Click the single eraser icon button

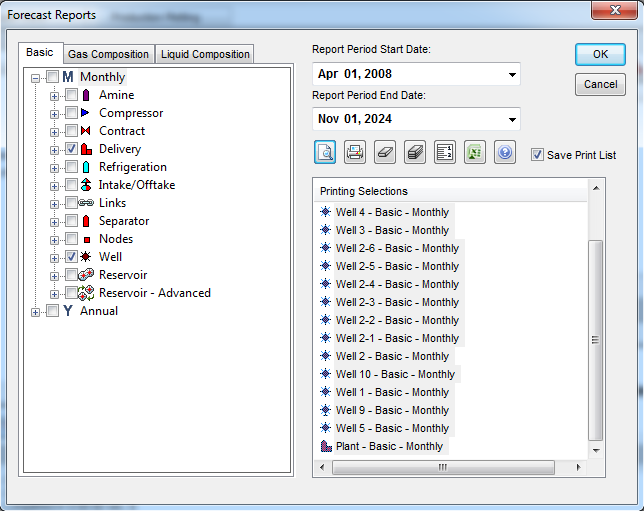[x=385, y=153]
